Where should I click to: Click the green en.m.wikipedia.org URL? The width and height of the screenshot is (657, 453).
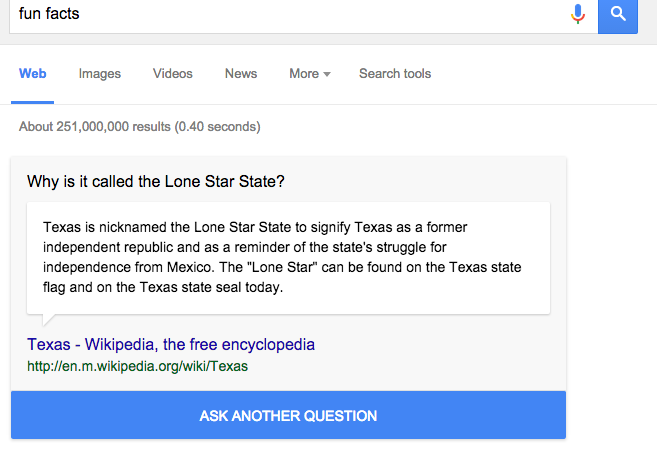click(137, 366)
